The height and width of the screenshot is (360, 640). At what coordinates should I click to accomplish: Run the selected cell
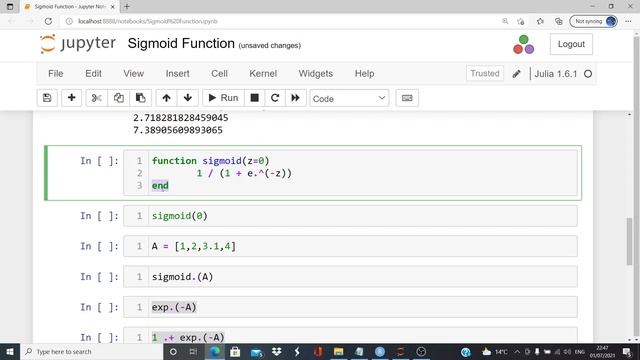coord(223,98)
